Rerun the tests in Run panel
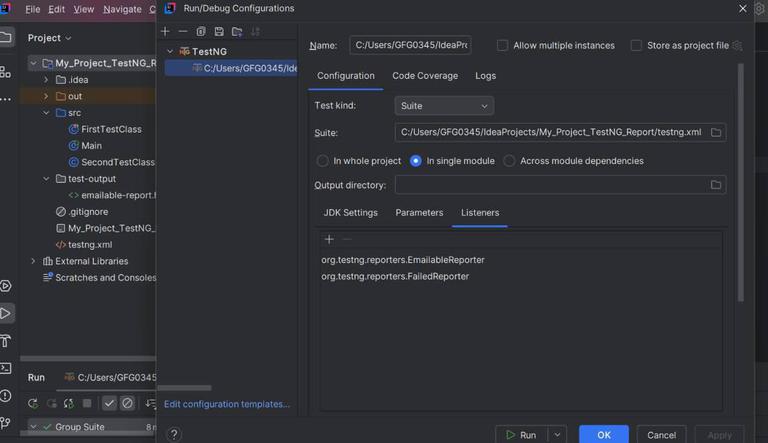The image size is (768, 443). tap(33, 403)
